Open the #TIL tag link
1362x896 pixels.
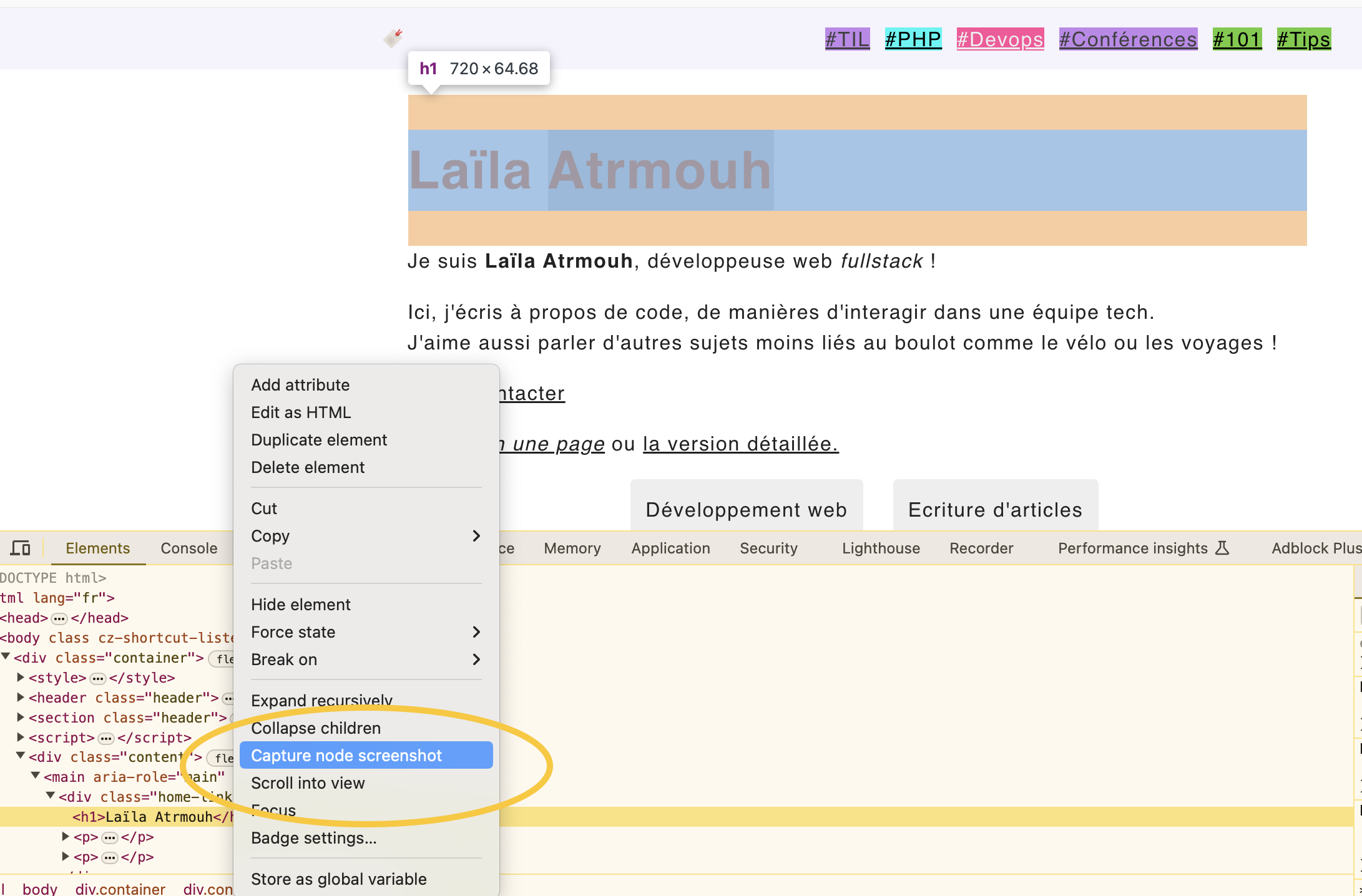point(847,39)
